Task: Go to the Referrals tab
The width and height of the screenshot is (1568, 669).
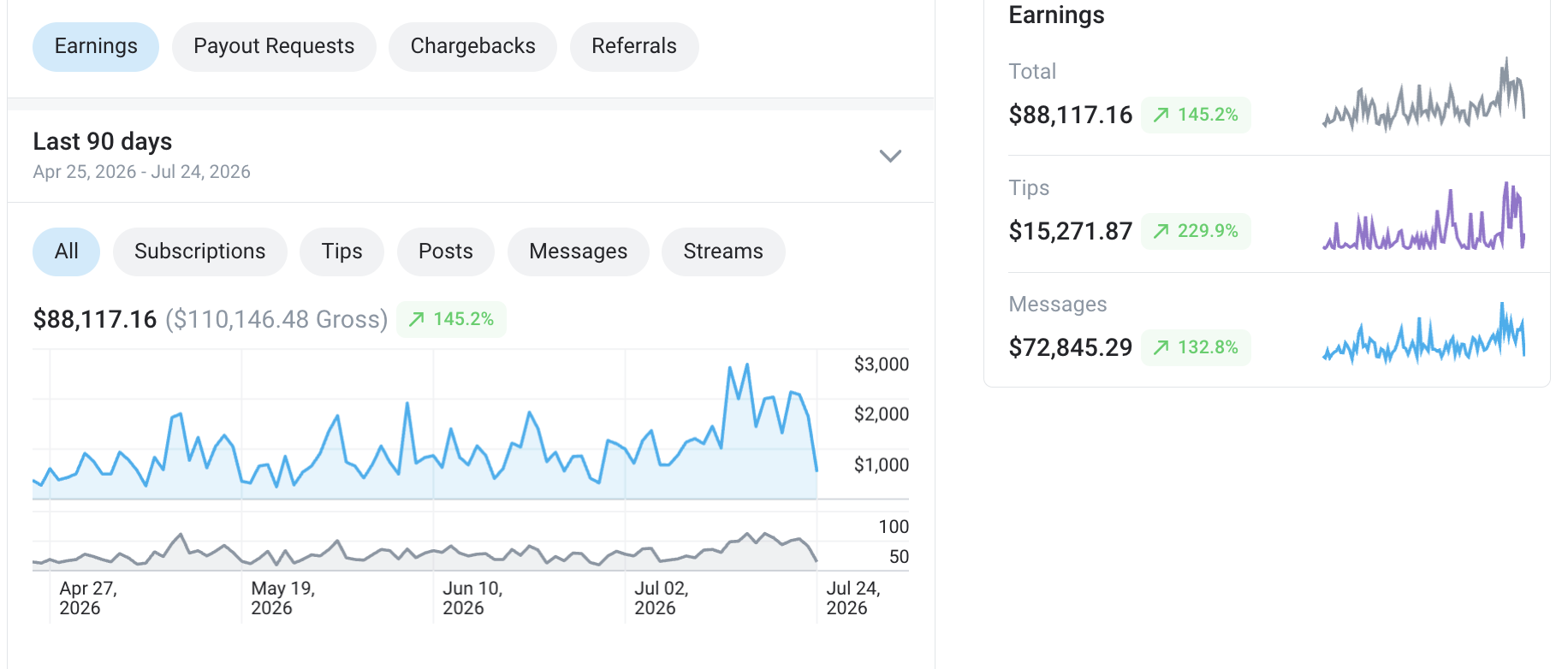Action: pyautogui.click(x=634, y=46)
